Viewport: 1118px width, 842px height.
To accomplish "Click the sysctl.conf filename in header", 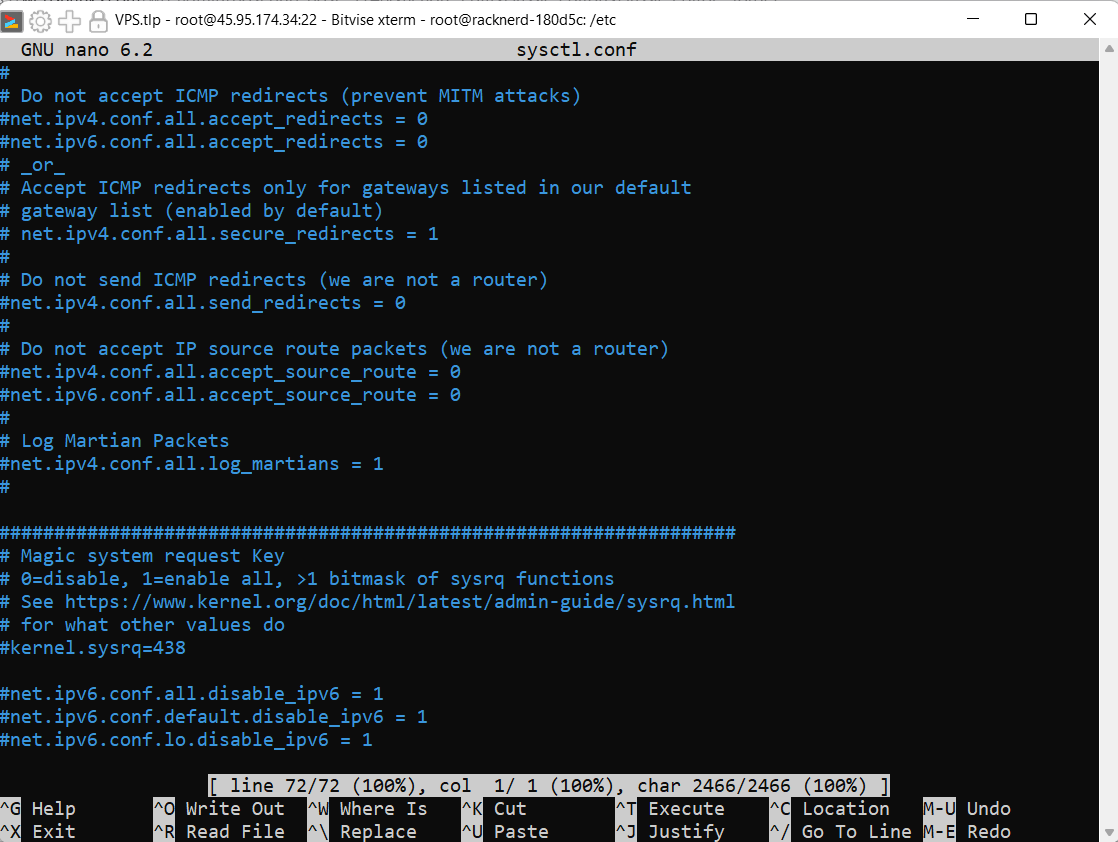I will coord(576,50).
